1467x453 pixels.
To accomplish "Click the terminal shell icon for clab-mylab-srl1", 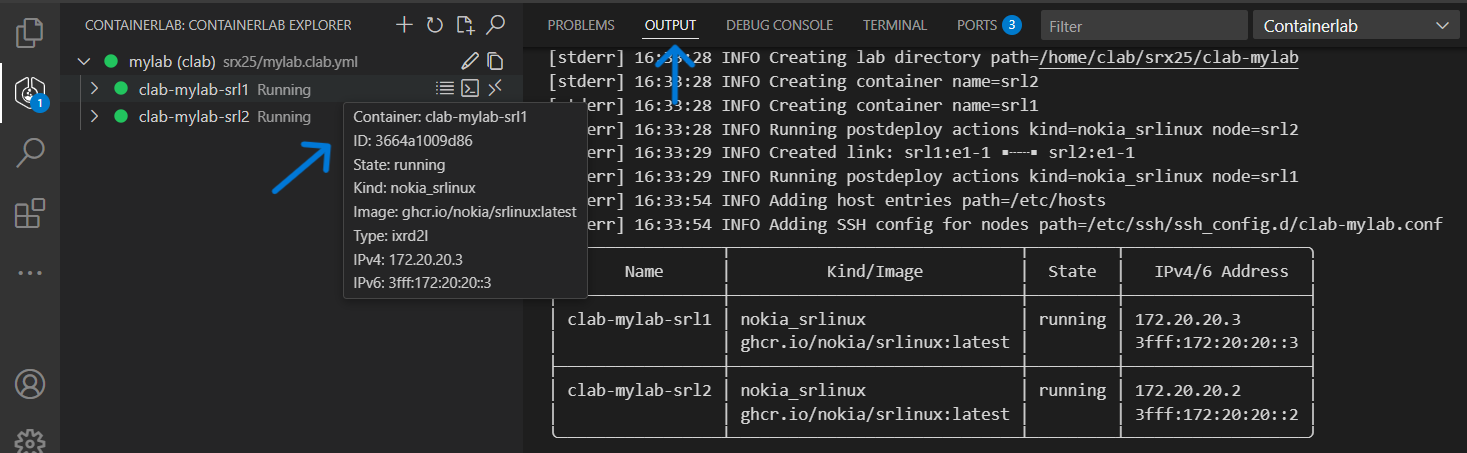I will pyautogui.click(x=470, y=89).
